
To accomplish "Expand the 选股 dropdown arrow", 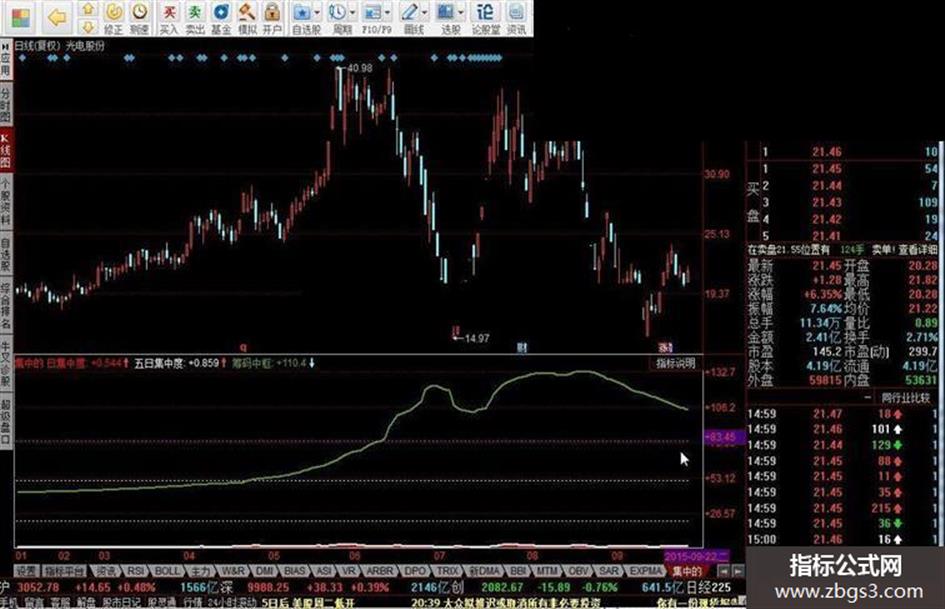I will point(462,12).
